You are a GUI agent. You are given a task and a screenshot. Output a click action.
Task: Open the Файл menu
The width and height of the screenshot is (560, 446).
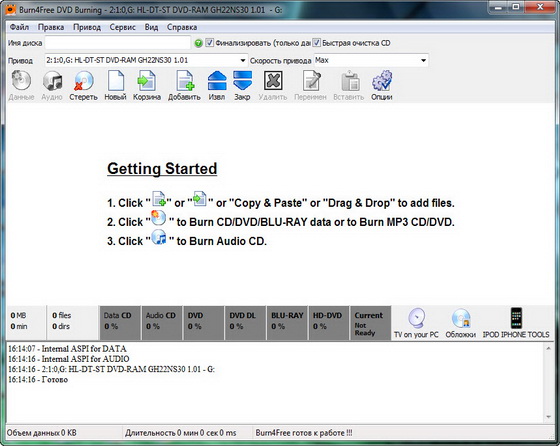click(x=19, y=27)
